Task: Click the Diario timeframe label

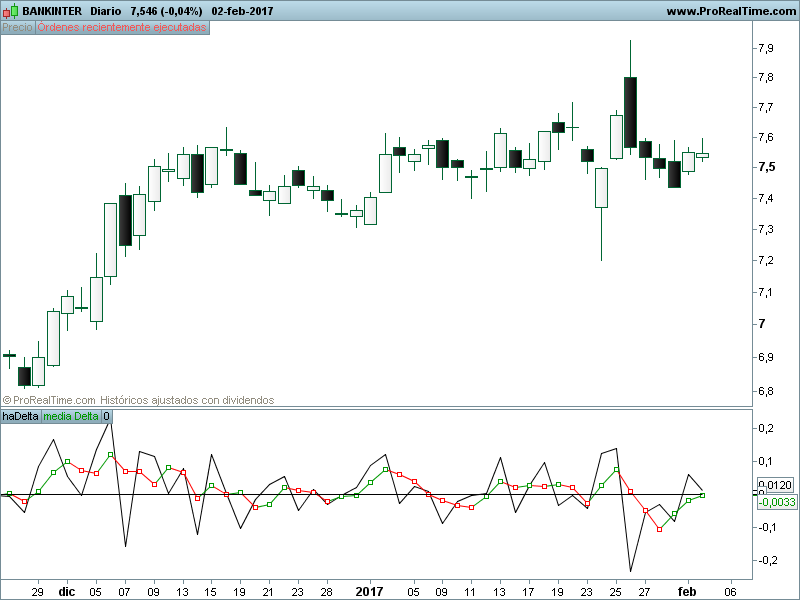Action: (106, 11)
